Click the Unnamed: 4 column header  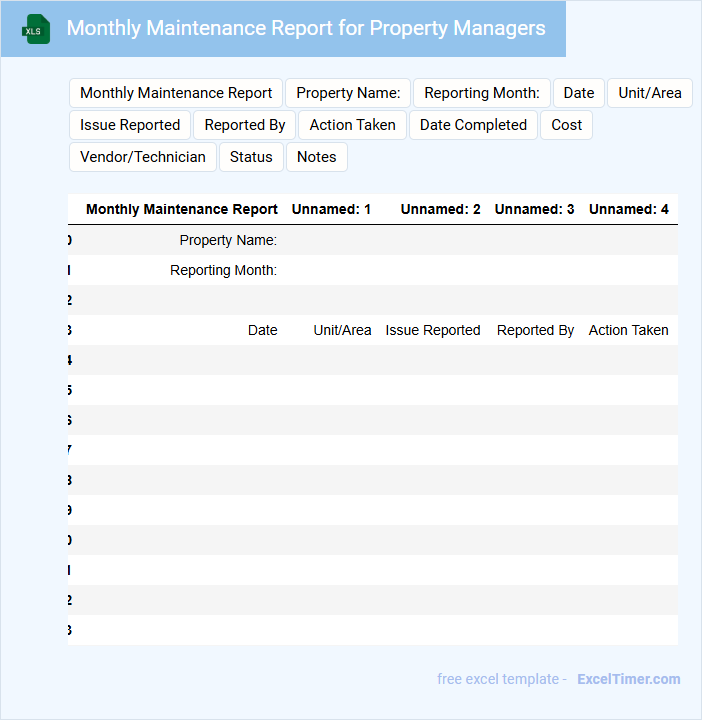pyautogui.click(x=628, y=209)
